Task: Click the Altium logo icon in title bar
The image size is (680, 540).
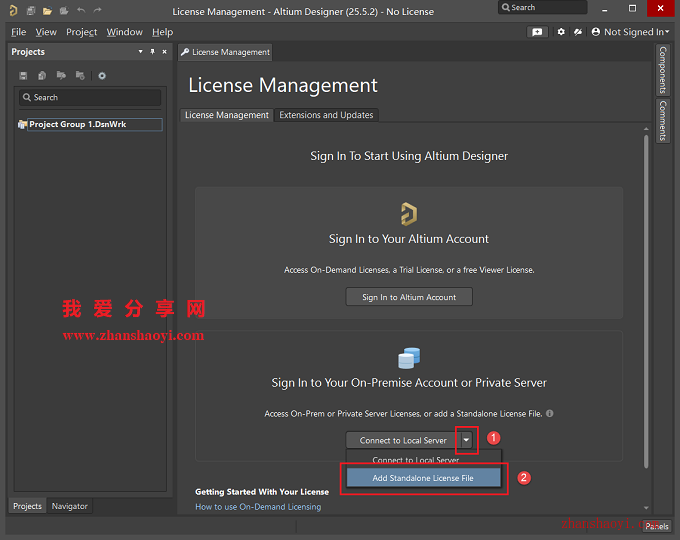Action: coord(13,10)
